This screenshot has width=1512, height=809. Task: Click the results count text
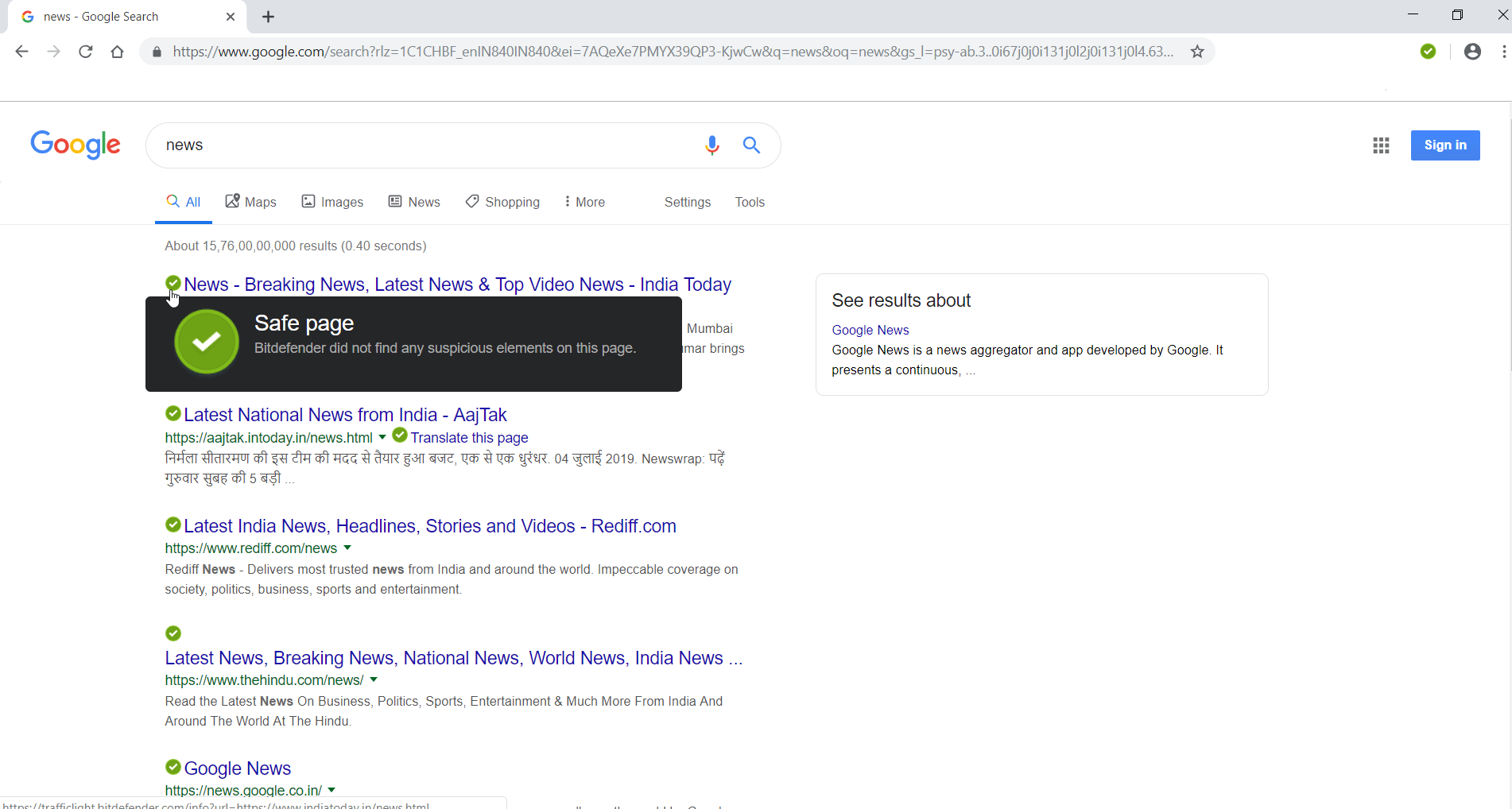[x=296, y=246]
